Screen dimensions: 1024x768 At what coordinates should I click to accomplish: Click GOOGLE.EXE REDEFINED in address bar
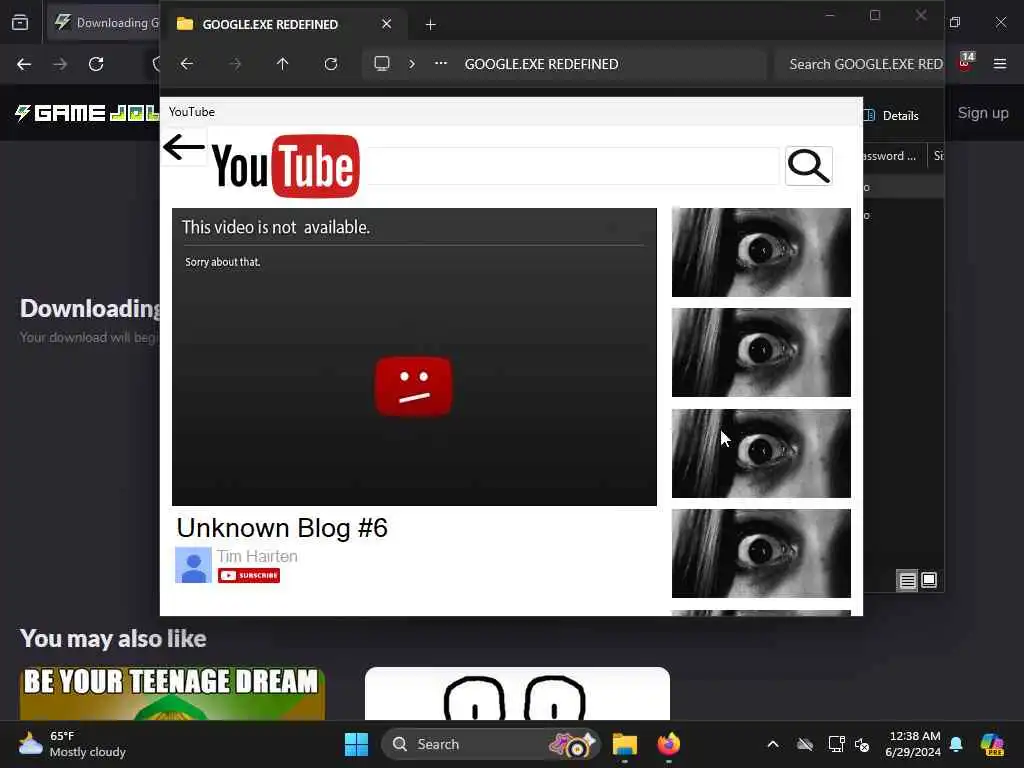pyautogui.click(x=541, y=64)
